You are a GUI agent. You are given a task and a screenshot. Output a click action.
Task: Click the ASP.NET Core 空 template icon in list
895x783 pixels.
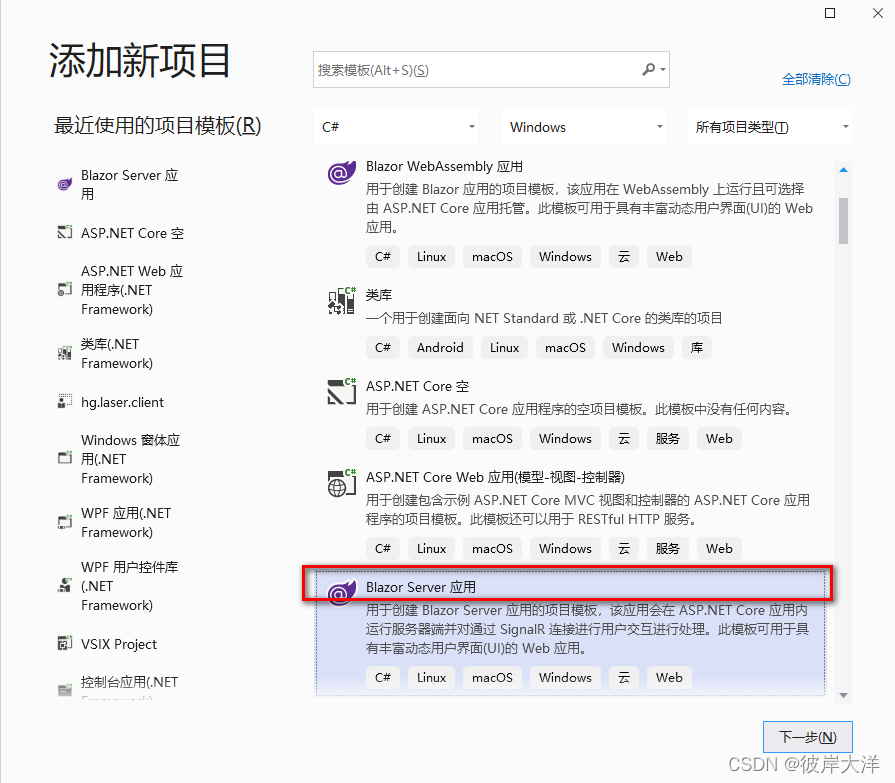[x=341, y=392]
